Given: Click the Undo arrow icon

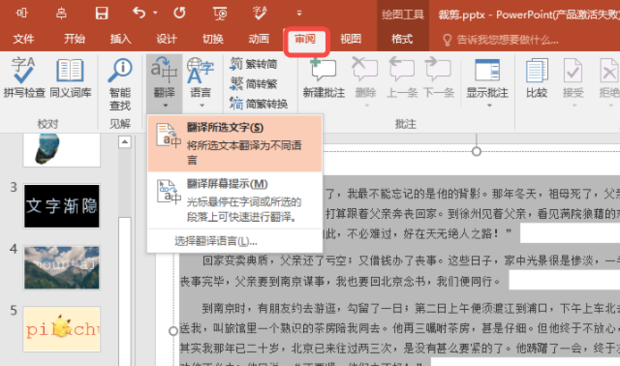Looking at the screenshot, I should [139, 13].
